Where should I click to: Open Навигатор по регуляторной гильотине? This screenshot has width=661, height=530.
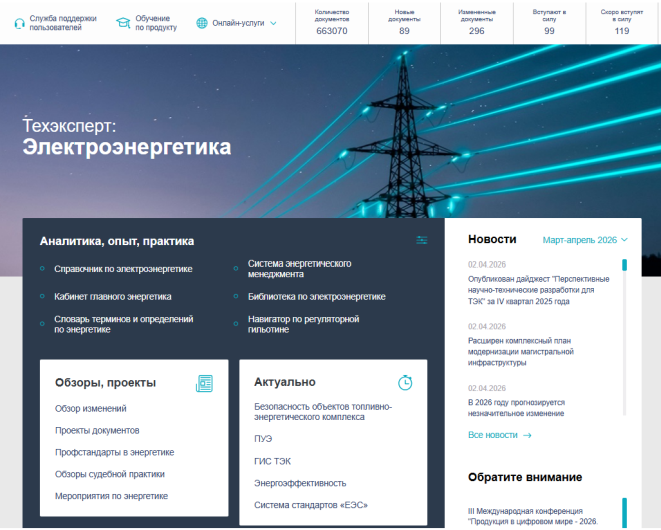(x=303, y=324)
